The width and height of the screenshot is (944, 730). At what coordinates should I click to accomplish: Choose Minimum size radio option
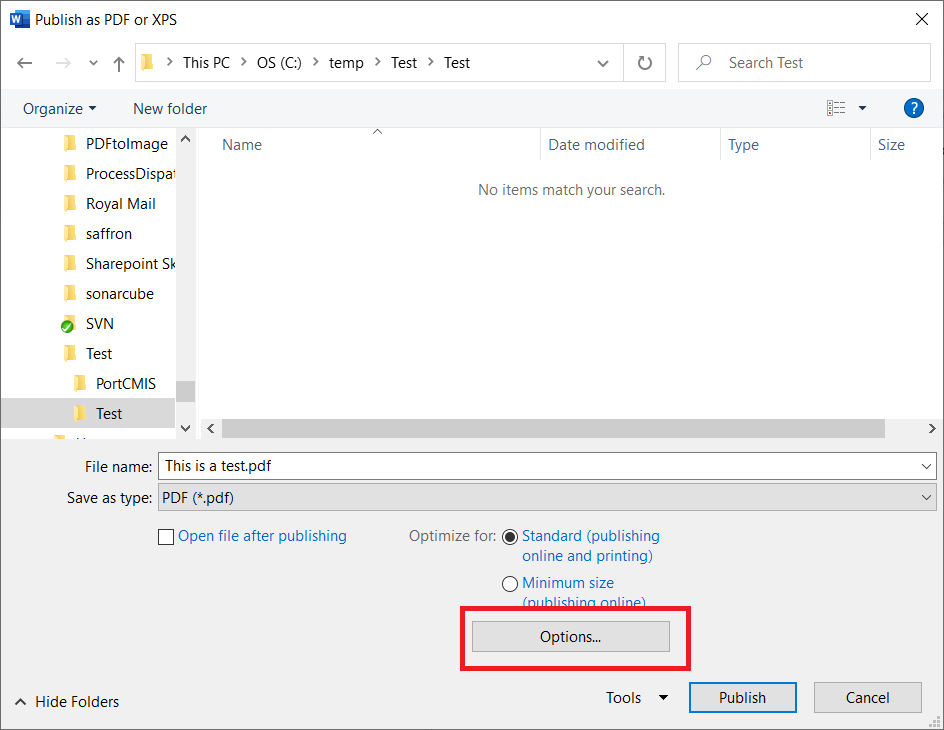pos(510,584)
